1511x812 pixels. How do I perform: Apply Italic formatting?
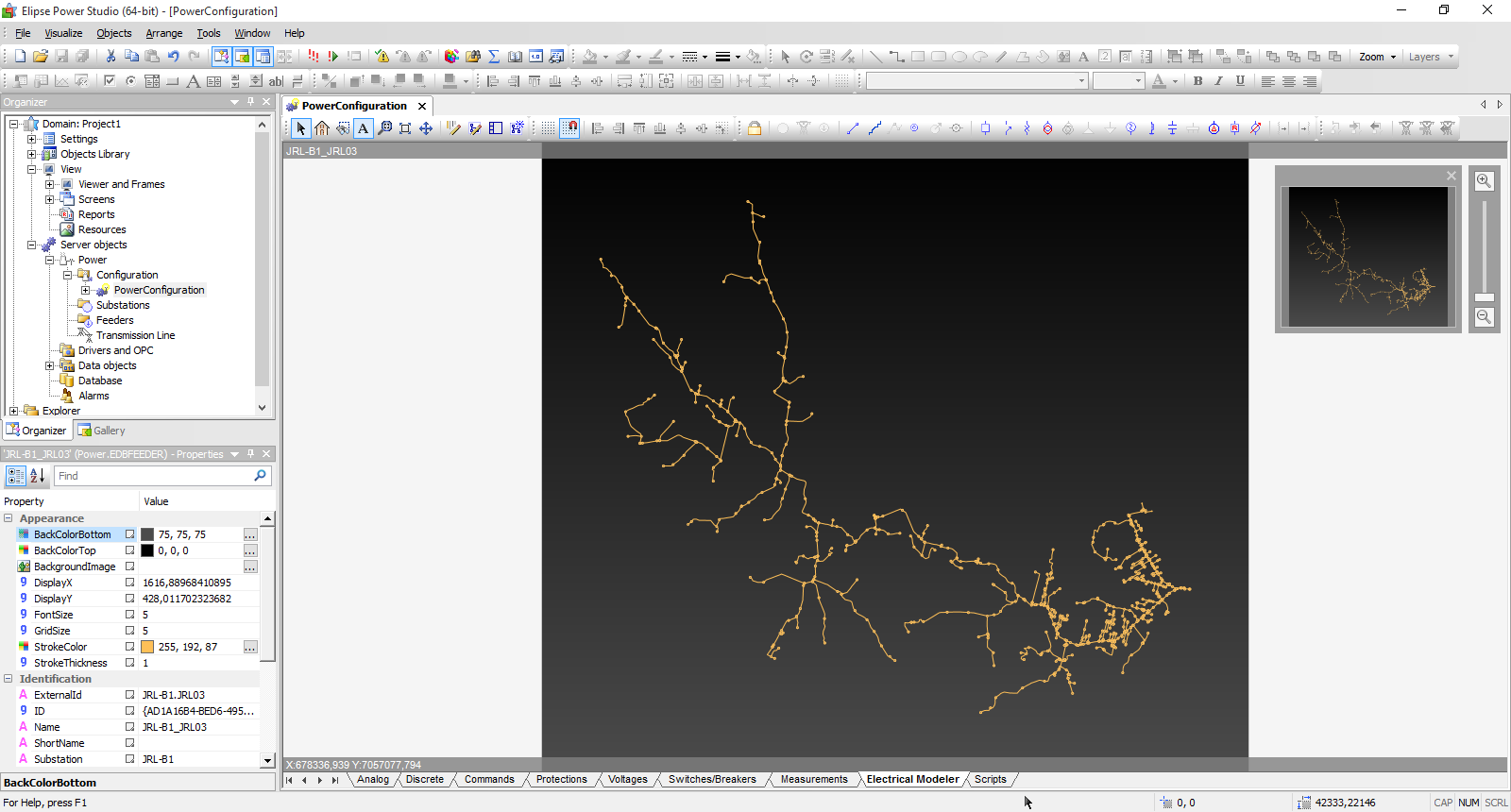click(x=1218, y=81)
